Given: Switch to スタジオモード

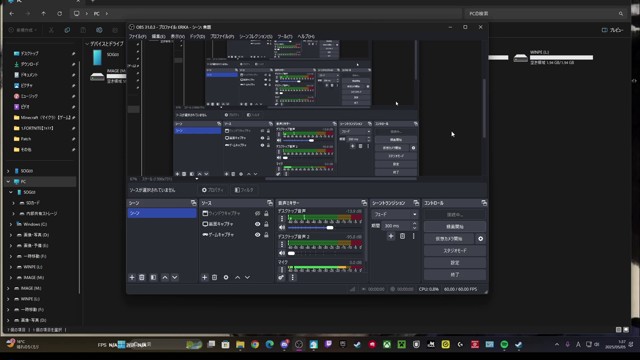Looking at the screenshot, I should click(455, 251).
